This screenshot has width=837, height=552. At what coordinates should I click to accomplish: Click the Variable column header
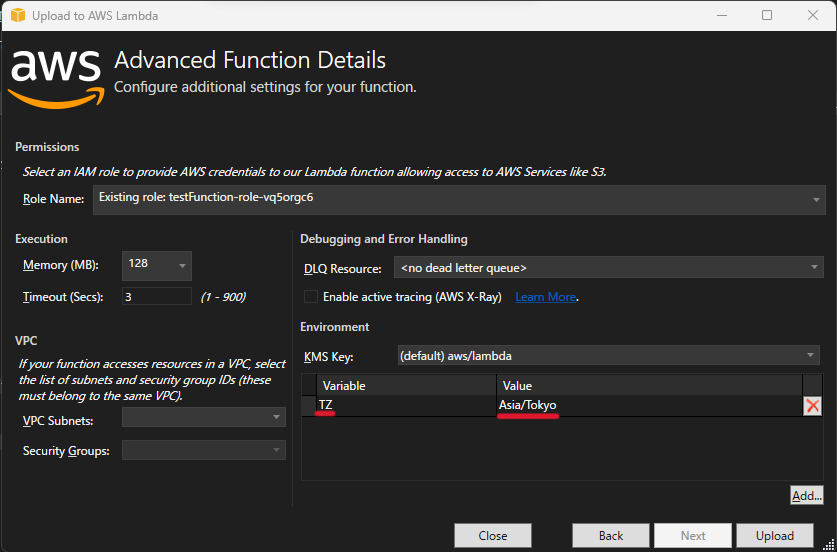tap(406, 385)
